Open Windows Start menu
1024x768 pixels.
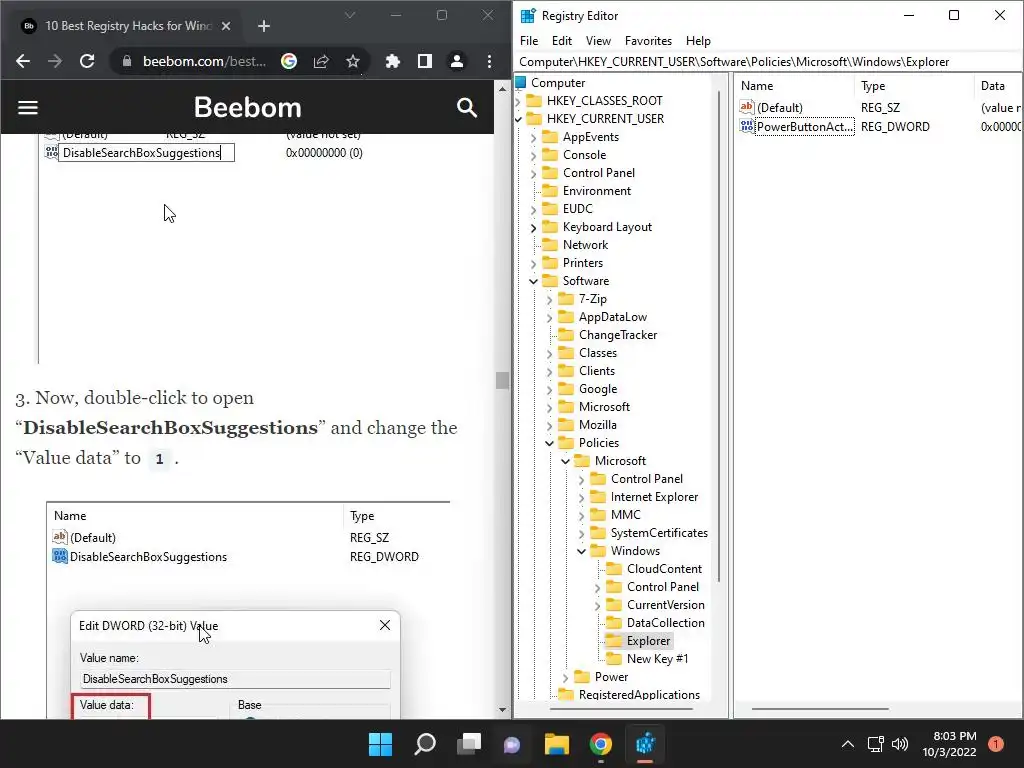381,744
